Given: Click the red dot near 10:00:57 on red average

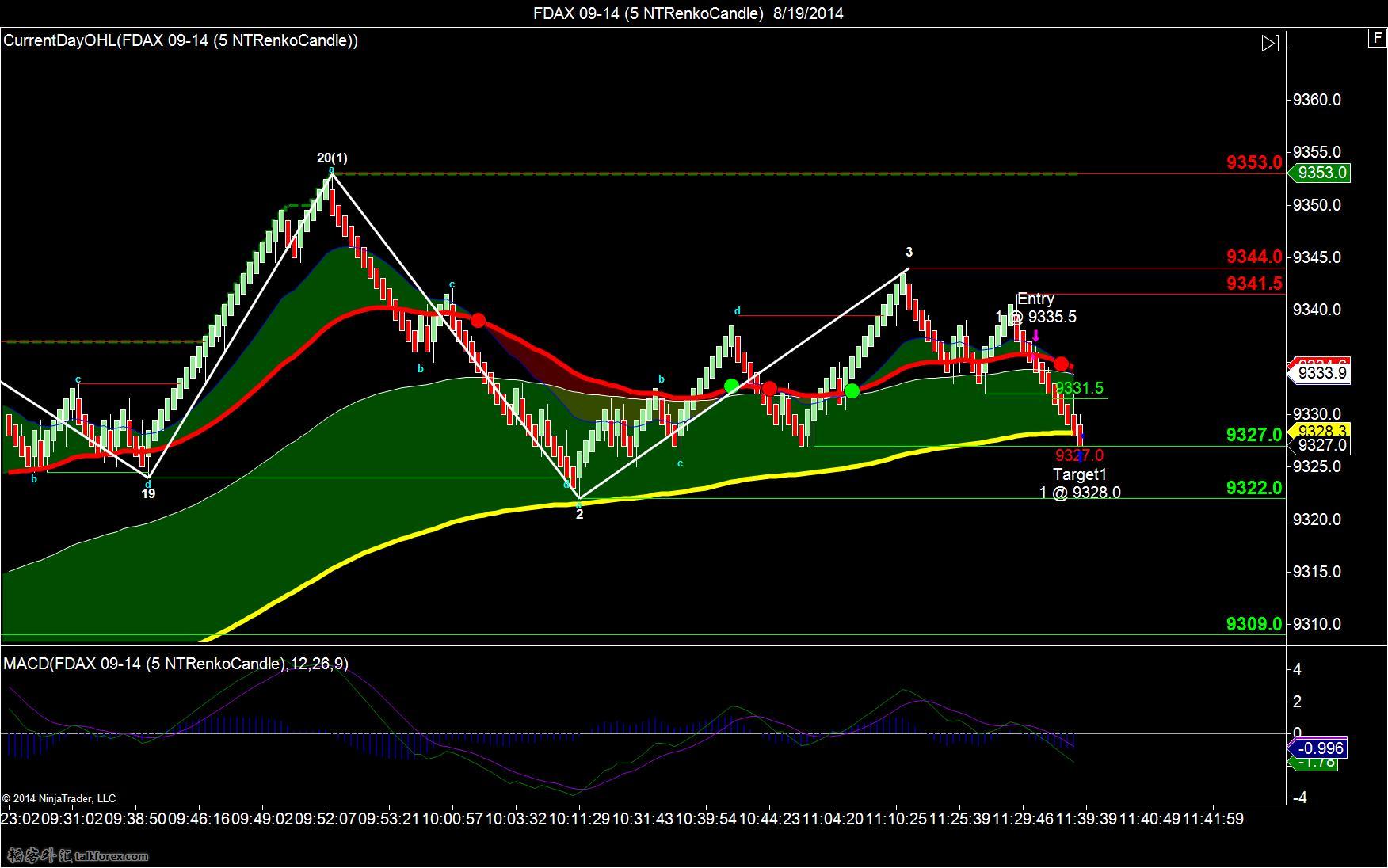Looking at the screenshot, I should point(478,320).
